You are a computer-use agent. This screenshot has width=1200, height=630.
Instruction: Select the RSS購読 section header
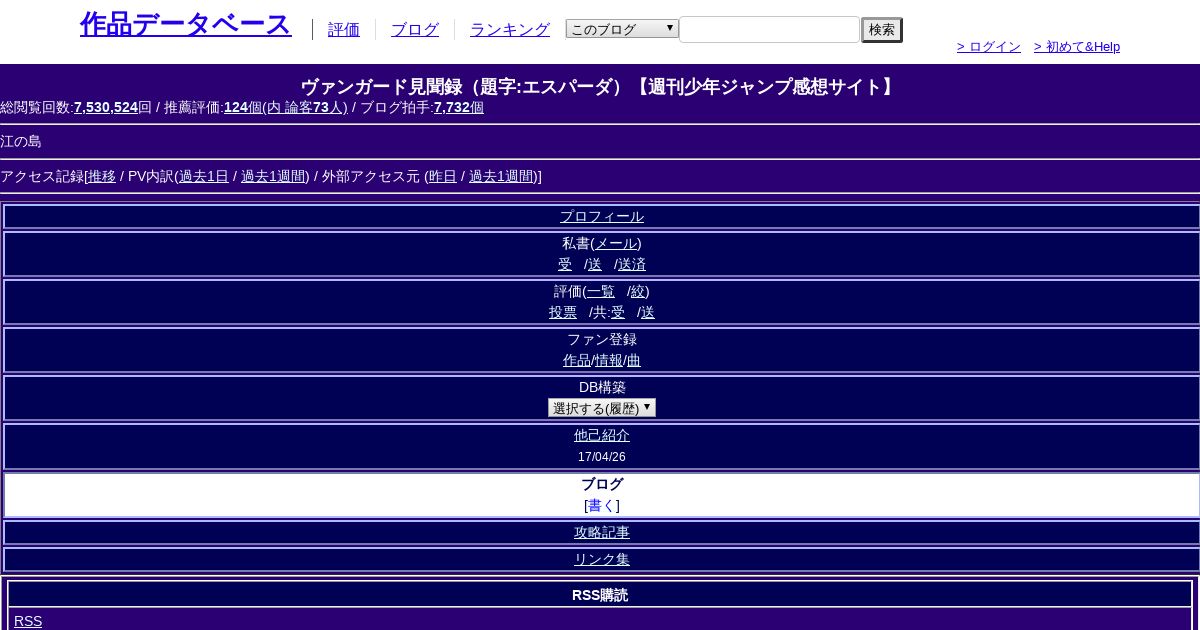[600, 595]
